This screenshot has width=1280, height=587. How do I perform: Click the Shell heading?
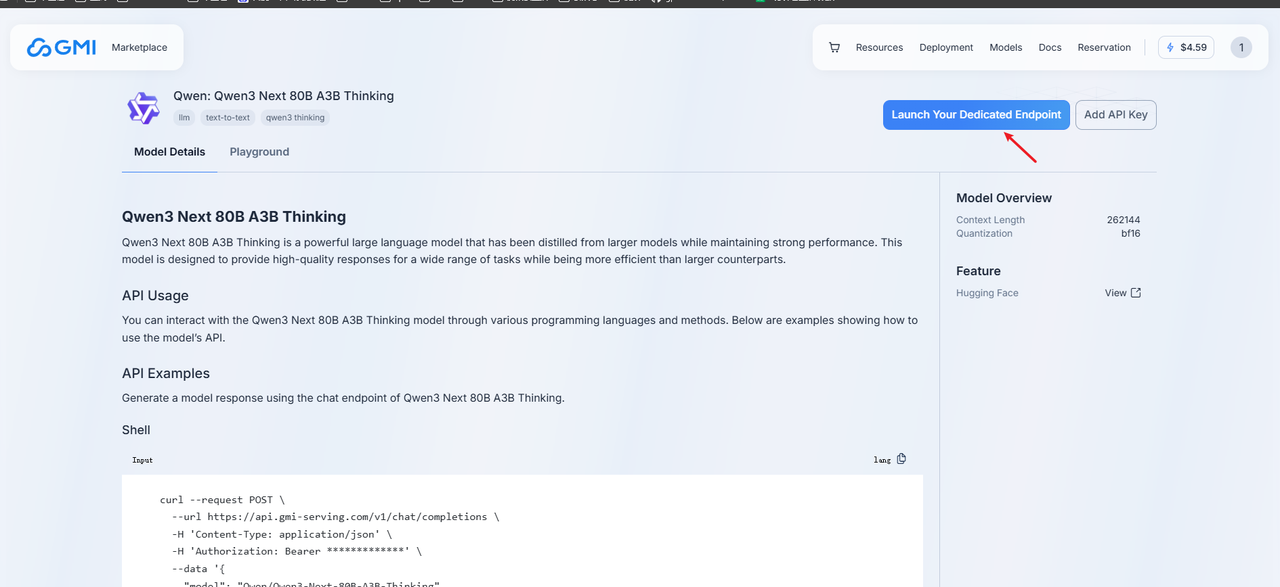pyautogui.click(x=136, y=430)
